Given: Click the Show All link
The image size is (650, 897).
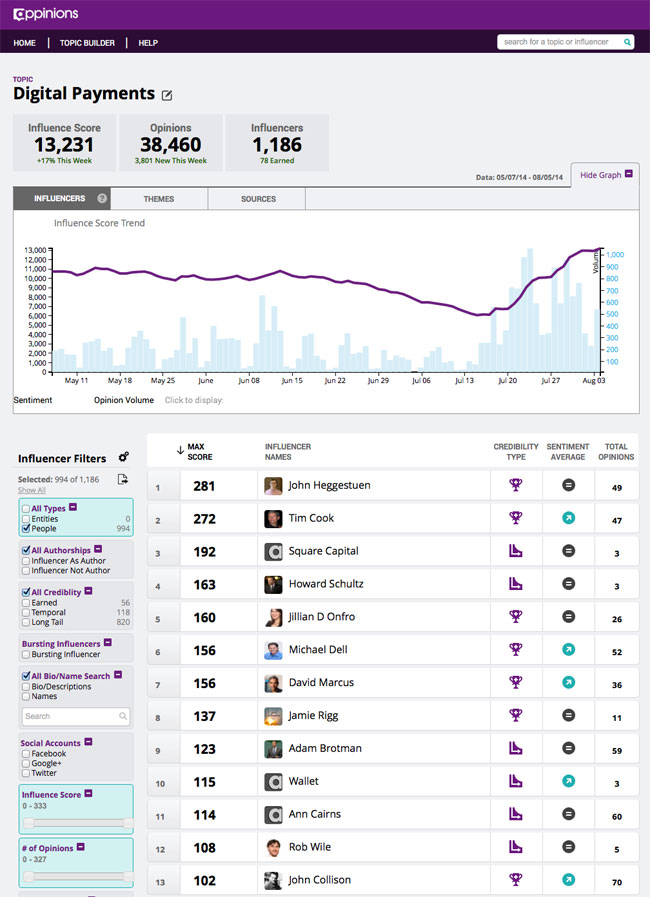Looking at the screenshot, I should (x=32, y=490).
